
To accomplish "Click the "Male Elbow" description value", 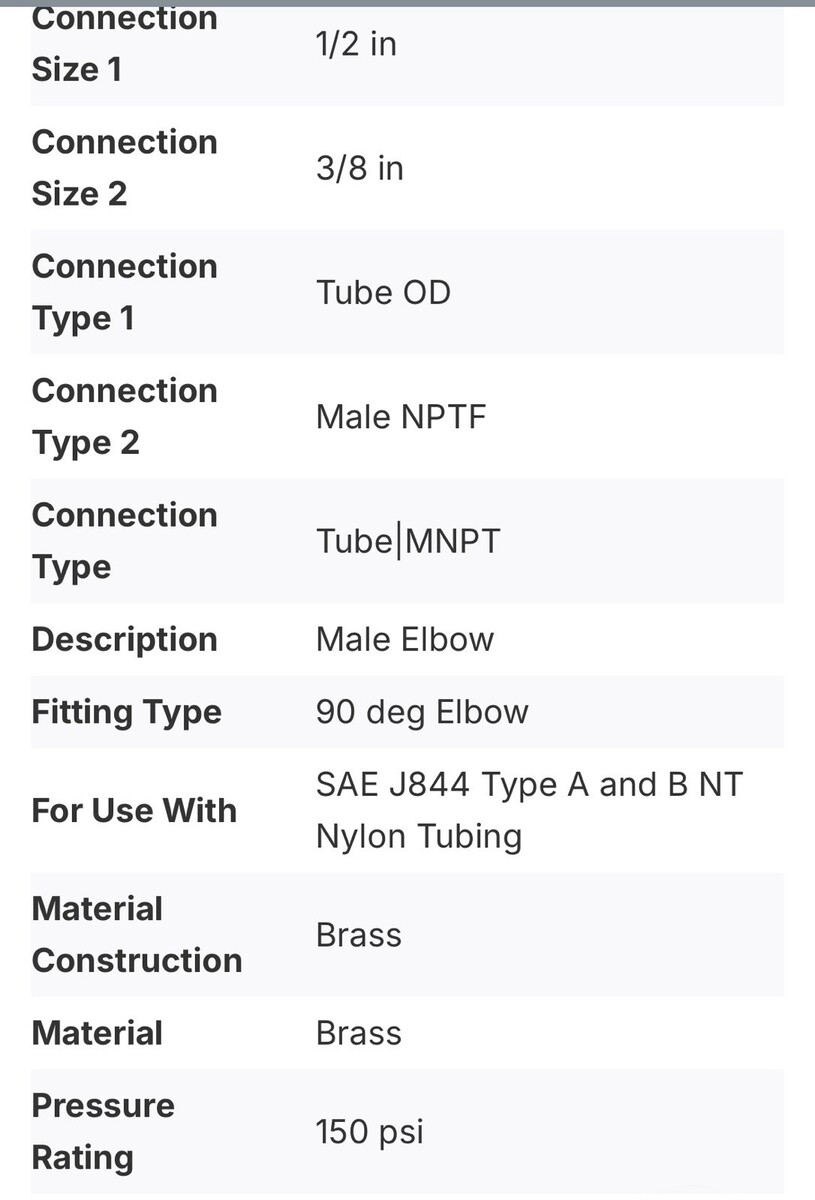I will click(404, 640).
